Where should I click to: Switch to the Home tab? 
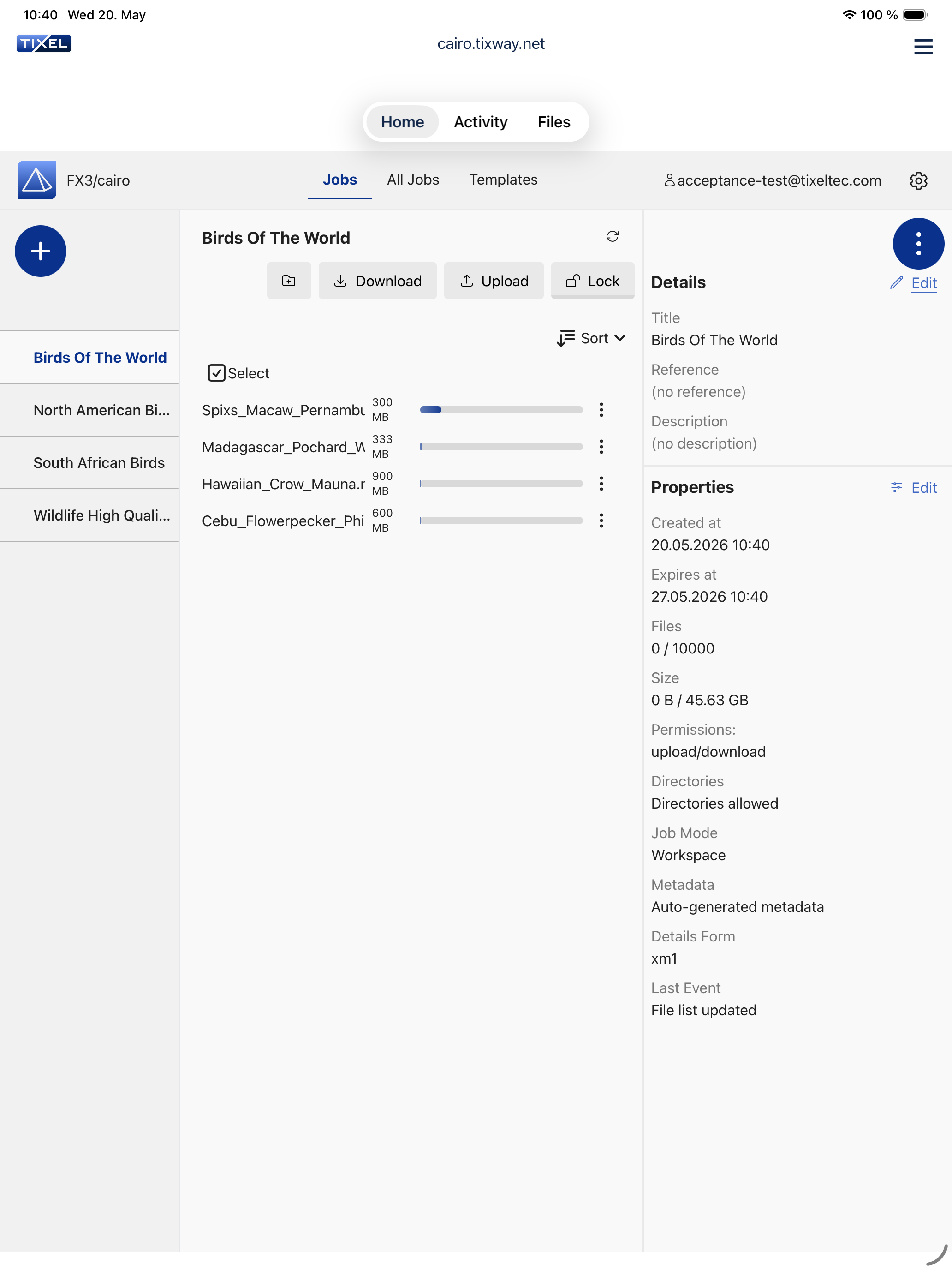[x=402, y=122]
